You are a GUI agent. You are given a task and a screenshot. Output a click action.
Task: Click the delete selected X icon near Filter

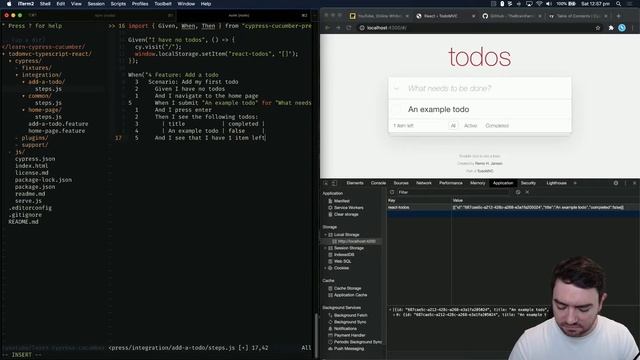[527, 192]
